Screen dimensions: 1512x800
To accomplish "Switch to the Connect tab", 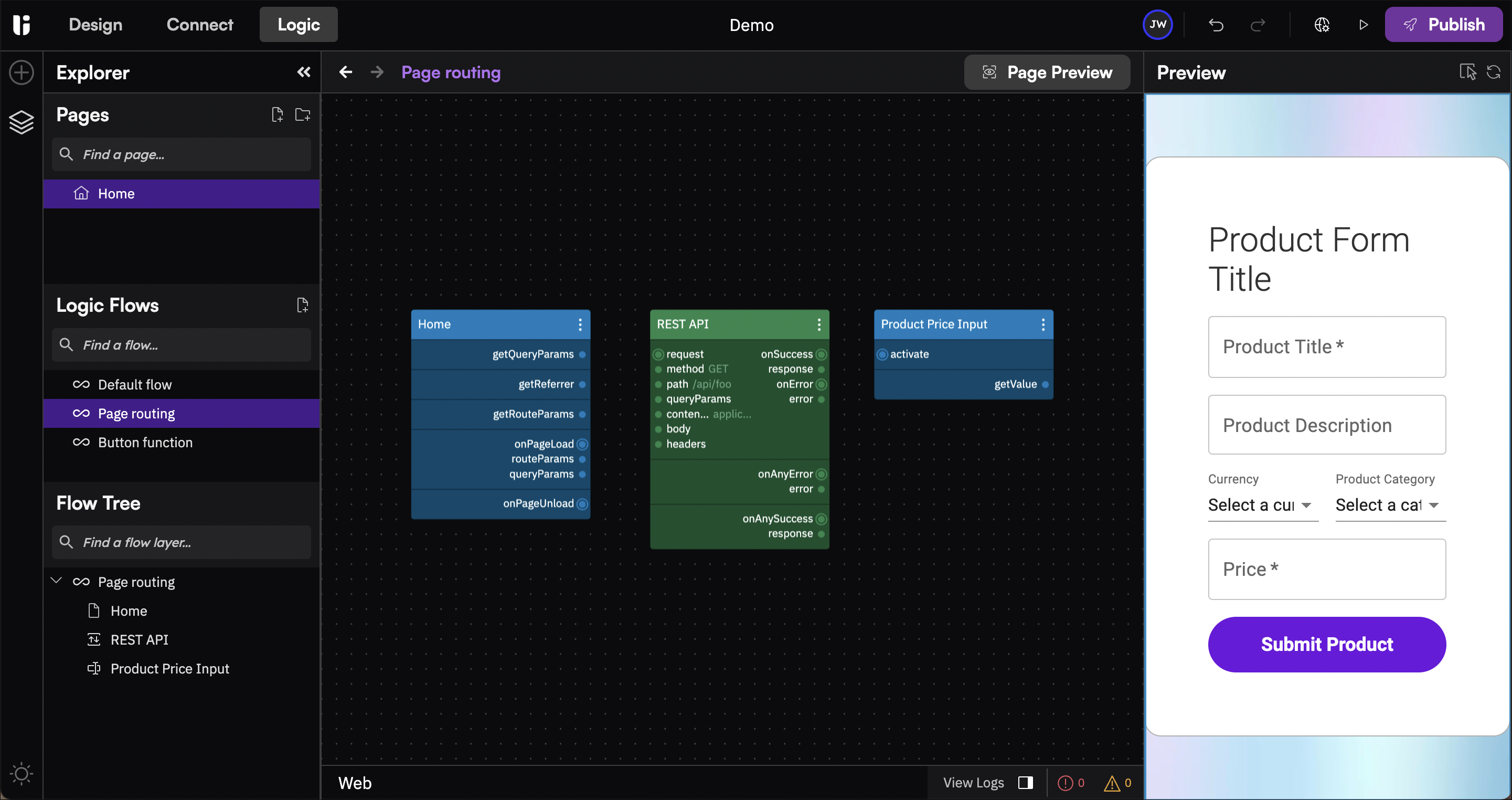I will pos(199,25).
